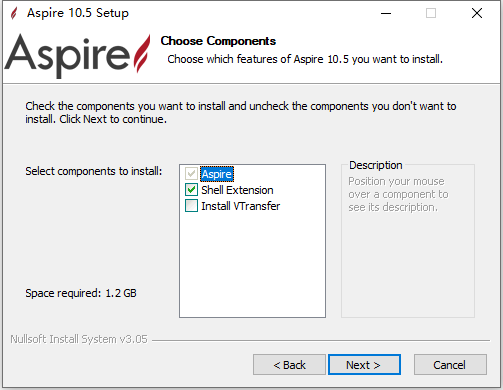Close the Aspire 10.5 Setup window
The width and height of the screenshot is (503, 390).
tap(477, 13)
